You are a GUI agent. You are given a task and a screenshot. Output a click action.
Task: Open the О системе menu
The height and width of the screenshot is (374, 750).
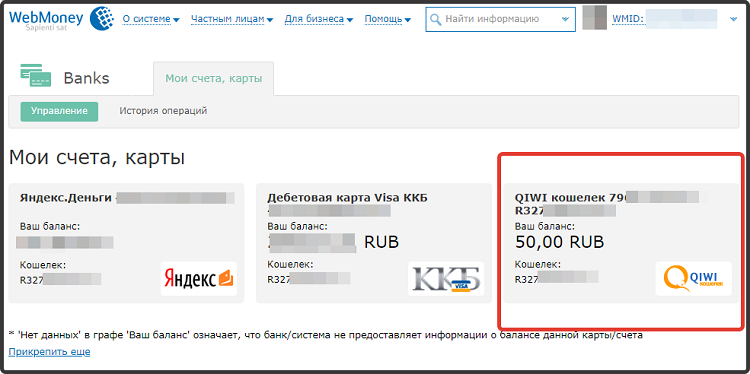tap(151, 19)
